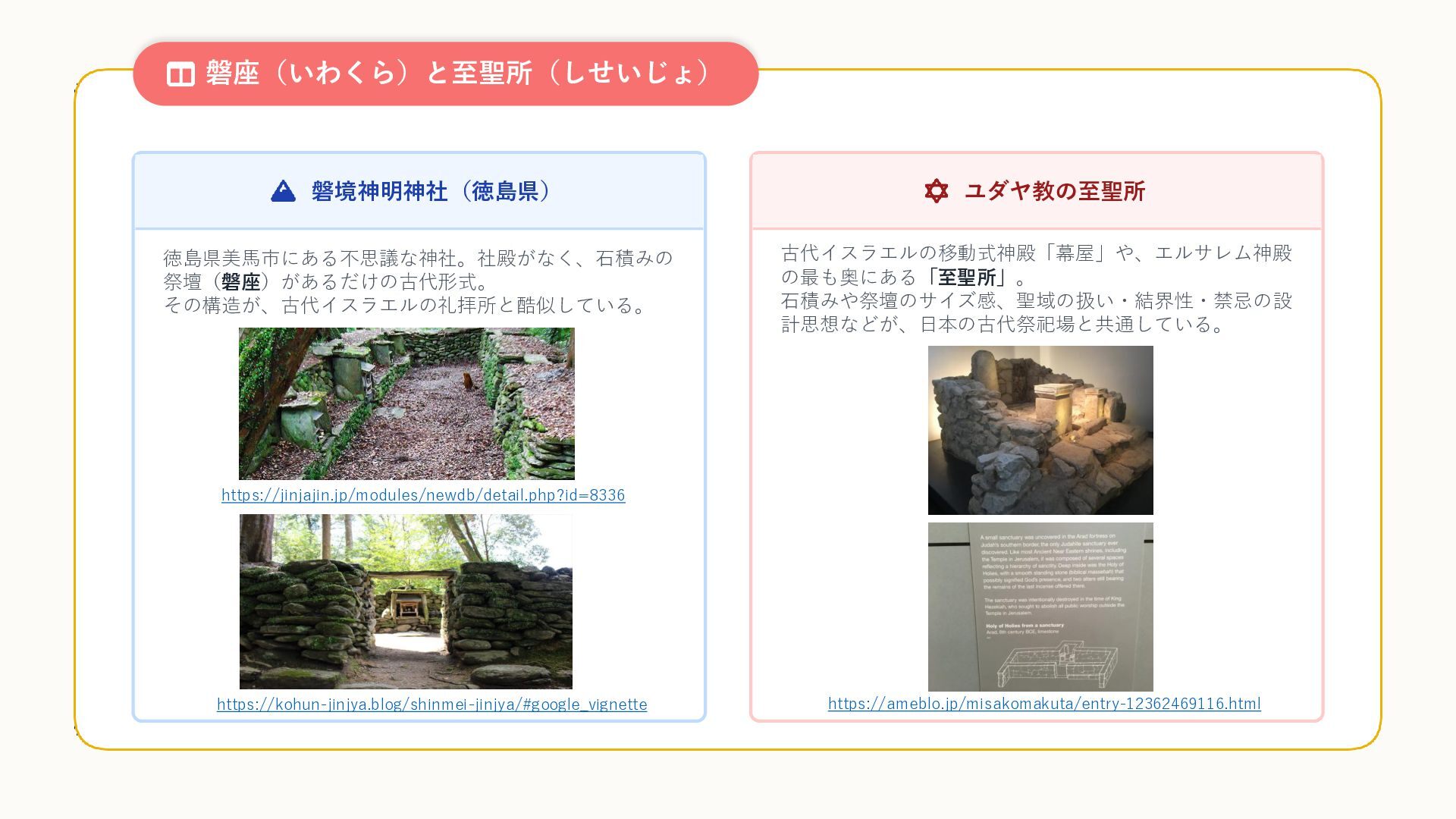Click the line starting 古代イスラエルの移動式神殿
The width and height of the screenshot is (1456, 819).
click(1036, 253)
